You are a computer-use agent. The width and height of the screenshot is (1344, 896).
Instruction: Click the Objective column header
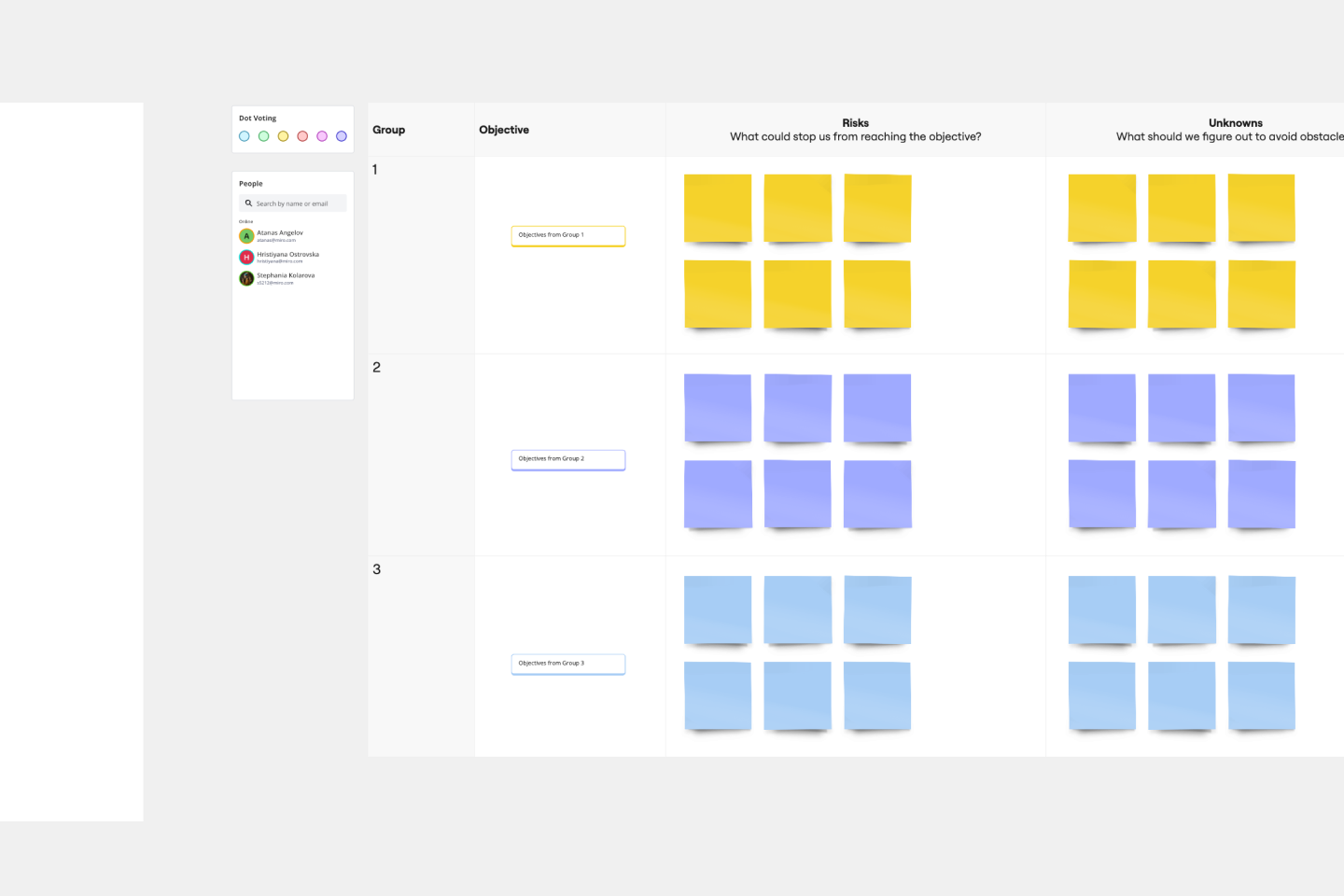(504, 130)
